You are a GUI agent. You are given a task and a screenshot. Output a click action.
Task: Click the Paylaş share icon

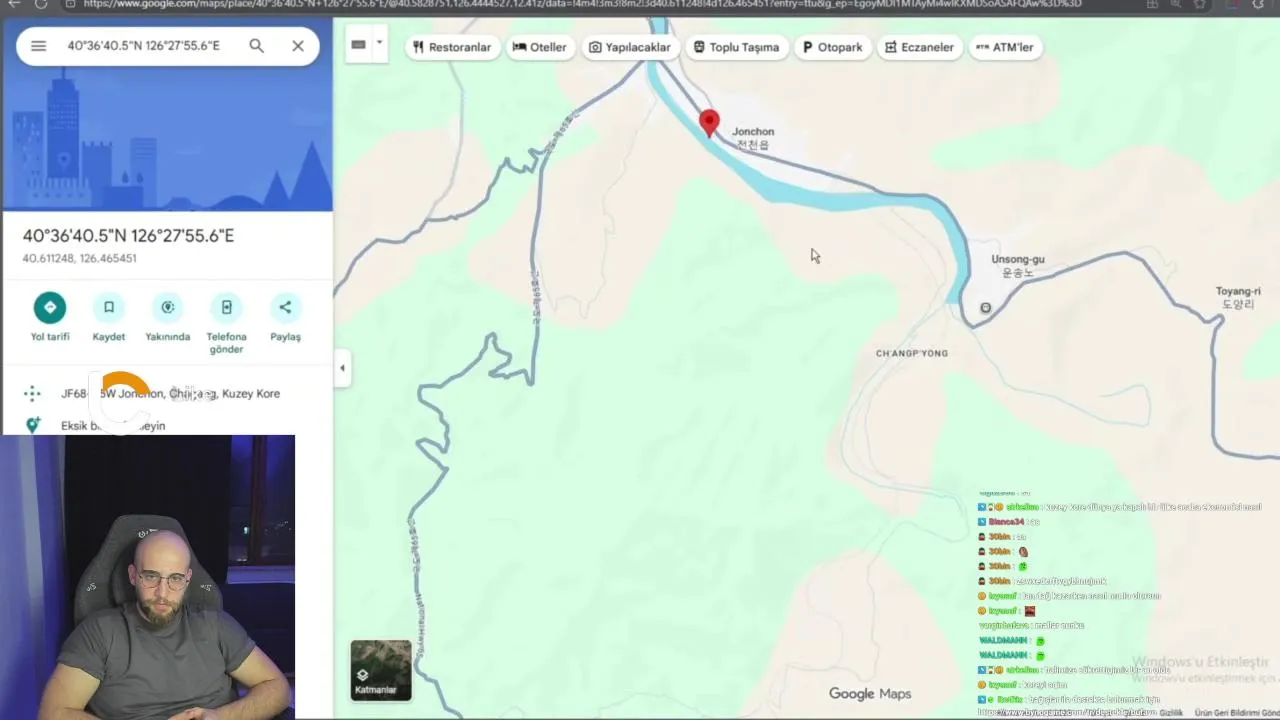(285, 307)
